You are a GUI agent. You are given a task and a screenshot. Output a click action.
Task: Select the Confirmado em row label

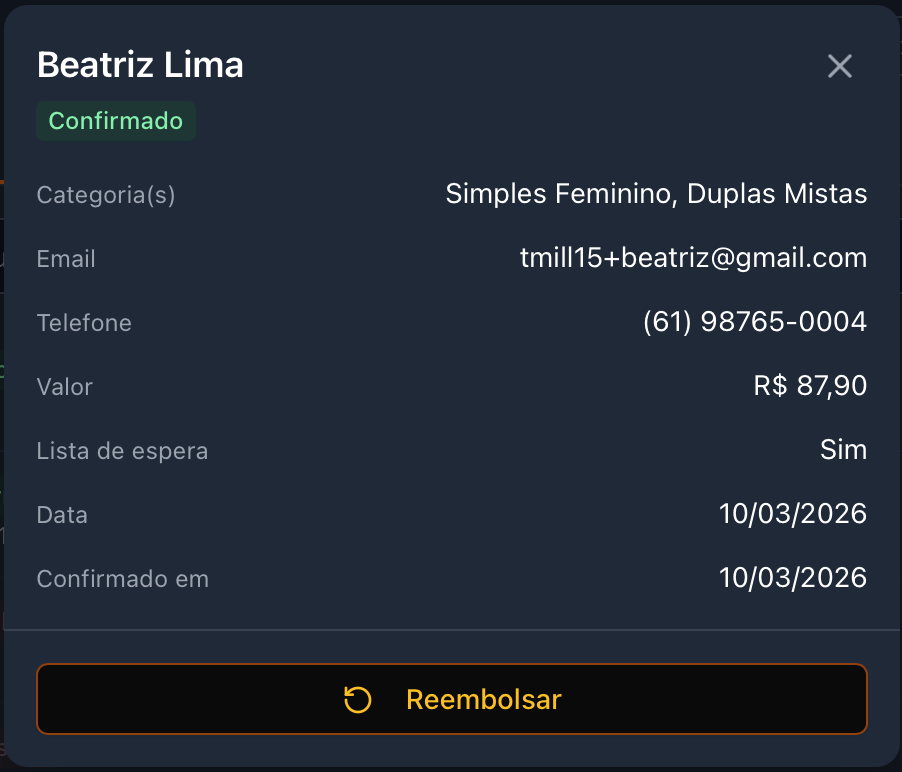pyautogui.click(x=122, y=578)
